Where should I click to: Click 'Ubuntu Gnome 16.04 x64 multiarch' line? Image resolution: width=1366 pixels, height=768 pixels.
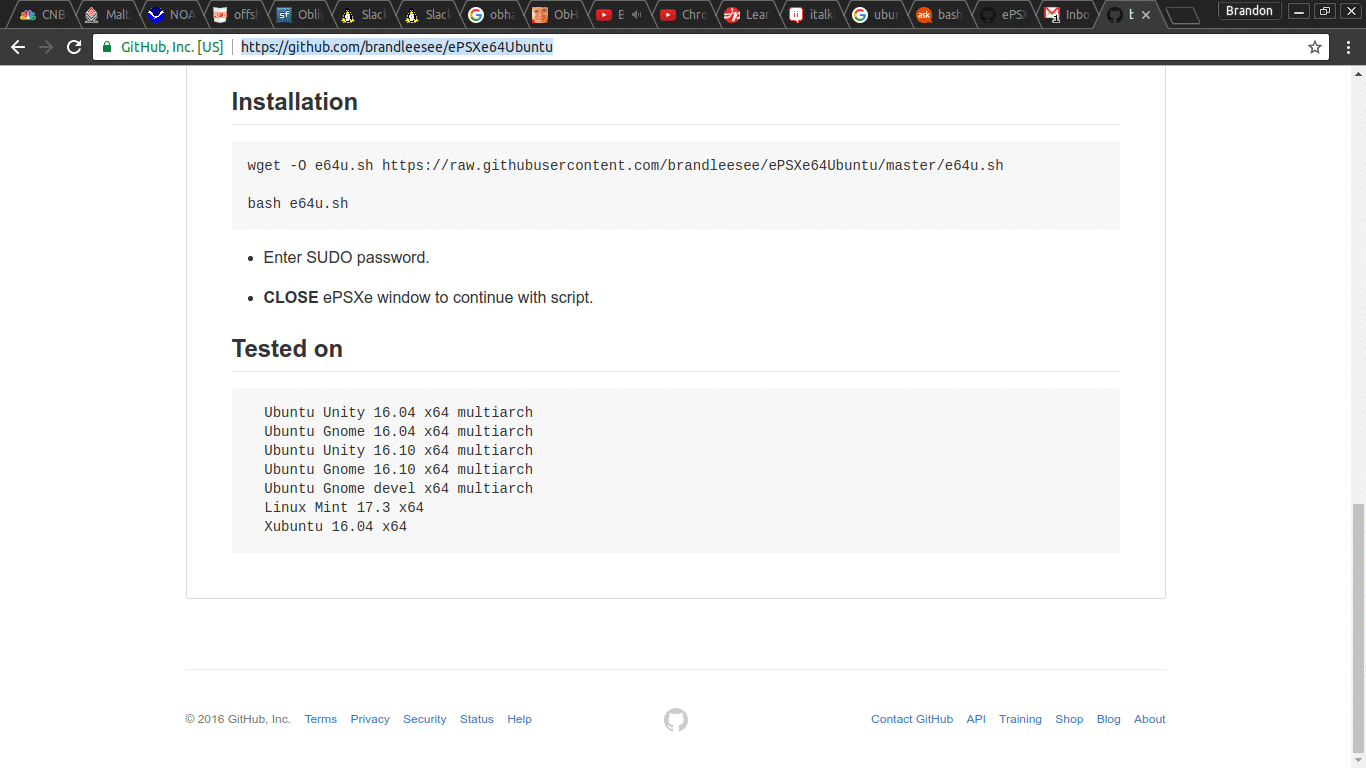pyautogui.click(x=398, y=431)
